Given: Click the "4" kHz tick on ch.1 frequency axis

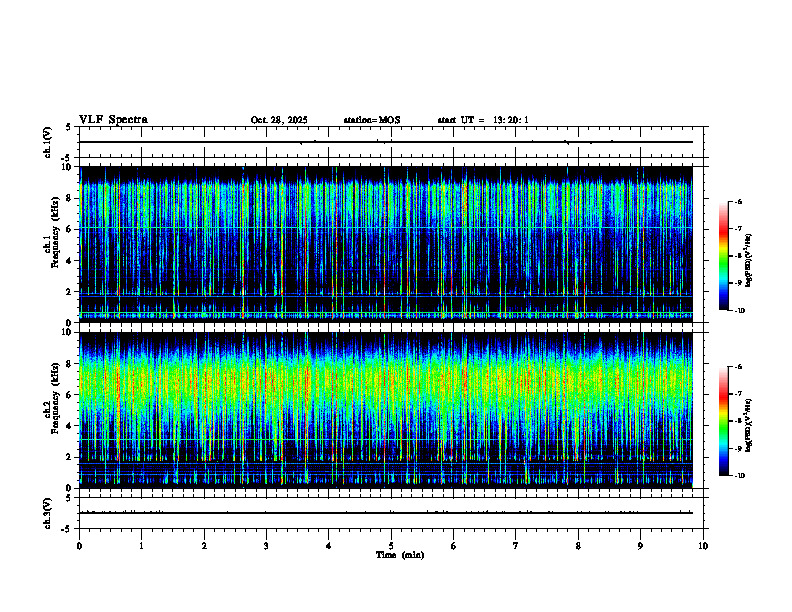Looking at the screenshot, I should 70,261.
